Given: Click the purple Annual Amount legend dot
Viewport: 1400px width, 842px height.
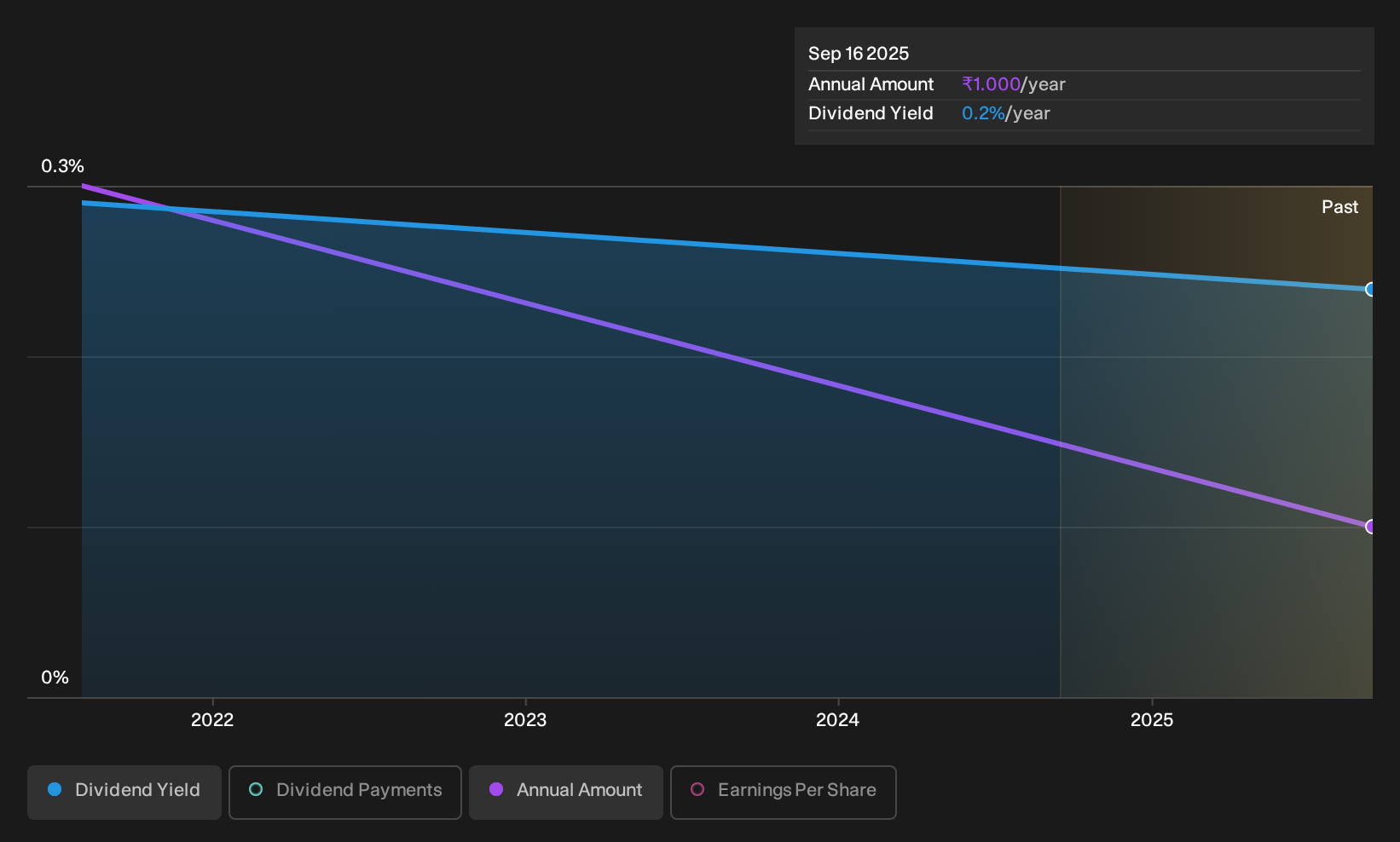Looking at the screenshot, I should 496,790.
